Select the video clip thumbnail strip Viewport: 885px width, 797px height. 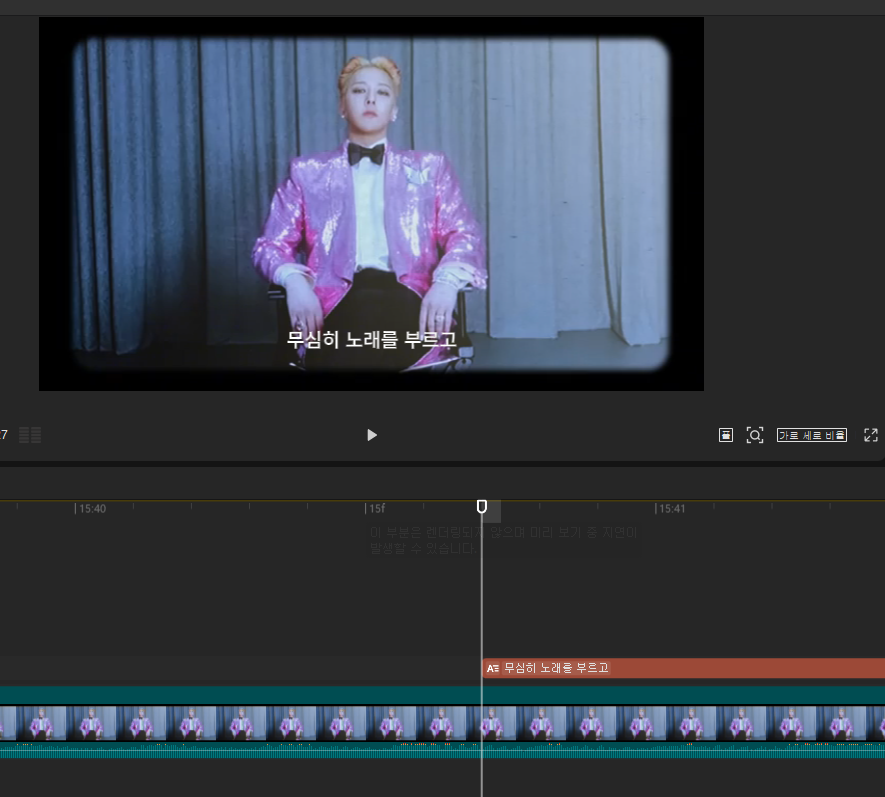tap(442, 723)
